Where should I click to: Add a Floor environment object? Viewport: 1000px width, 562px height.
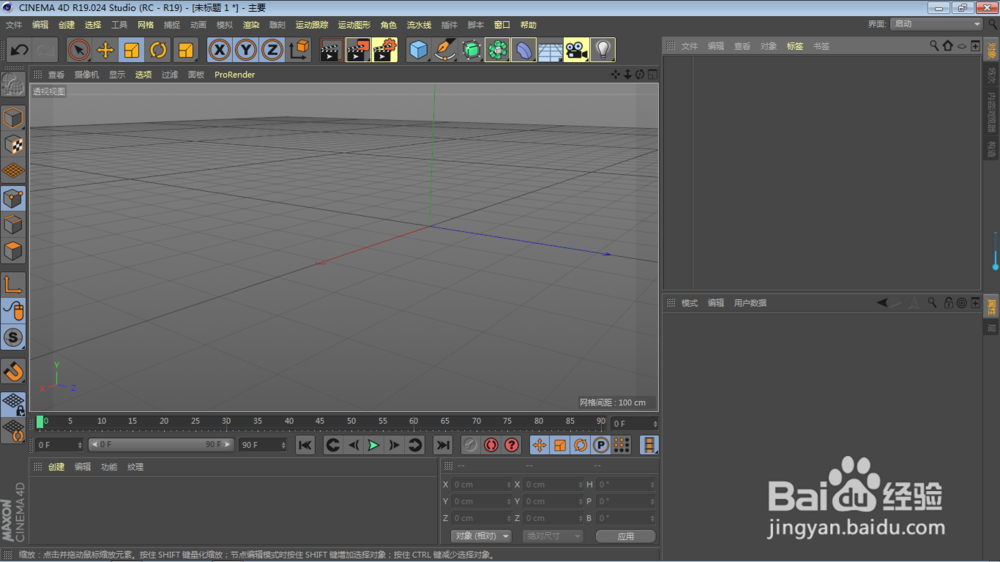point(550,50)
